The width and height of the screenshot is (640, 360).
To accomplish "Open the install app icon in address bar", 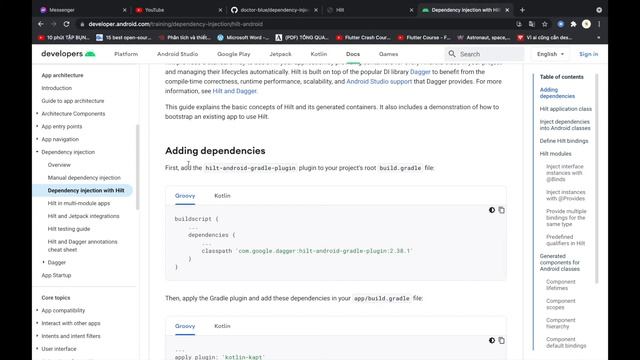I will click(x=519, y=24).
